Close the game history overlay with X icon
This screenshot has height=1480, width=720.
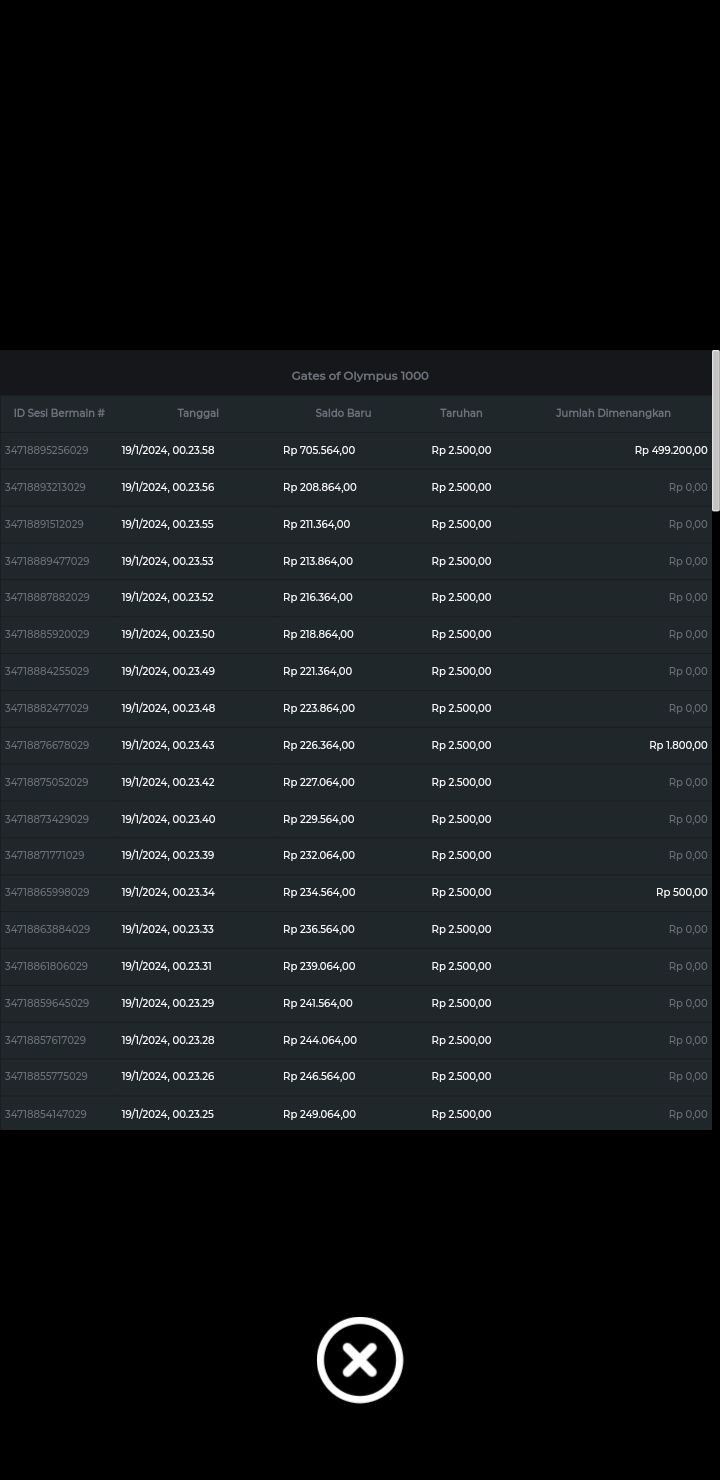[x=360, y=1360]
